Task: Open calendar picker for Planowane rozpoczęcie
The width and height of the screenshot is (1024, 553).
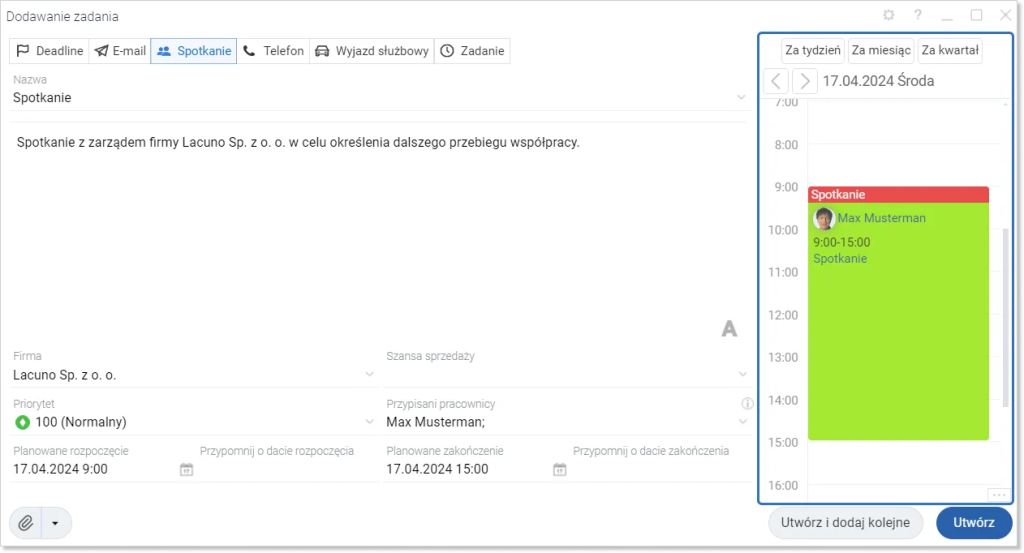Action: (186, 469)
